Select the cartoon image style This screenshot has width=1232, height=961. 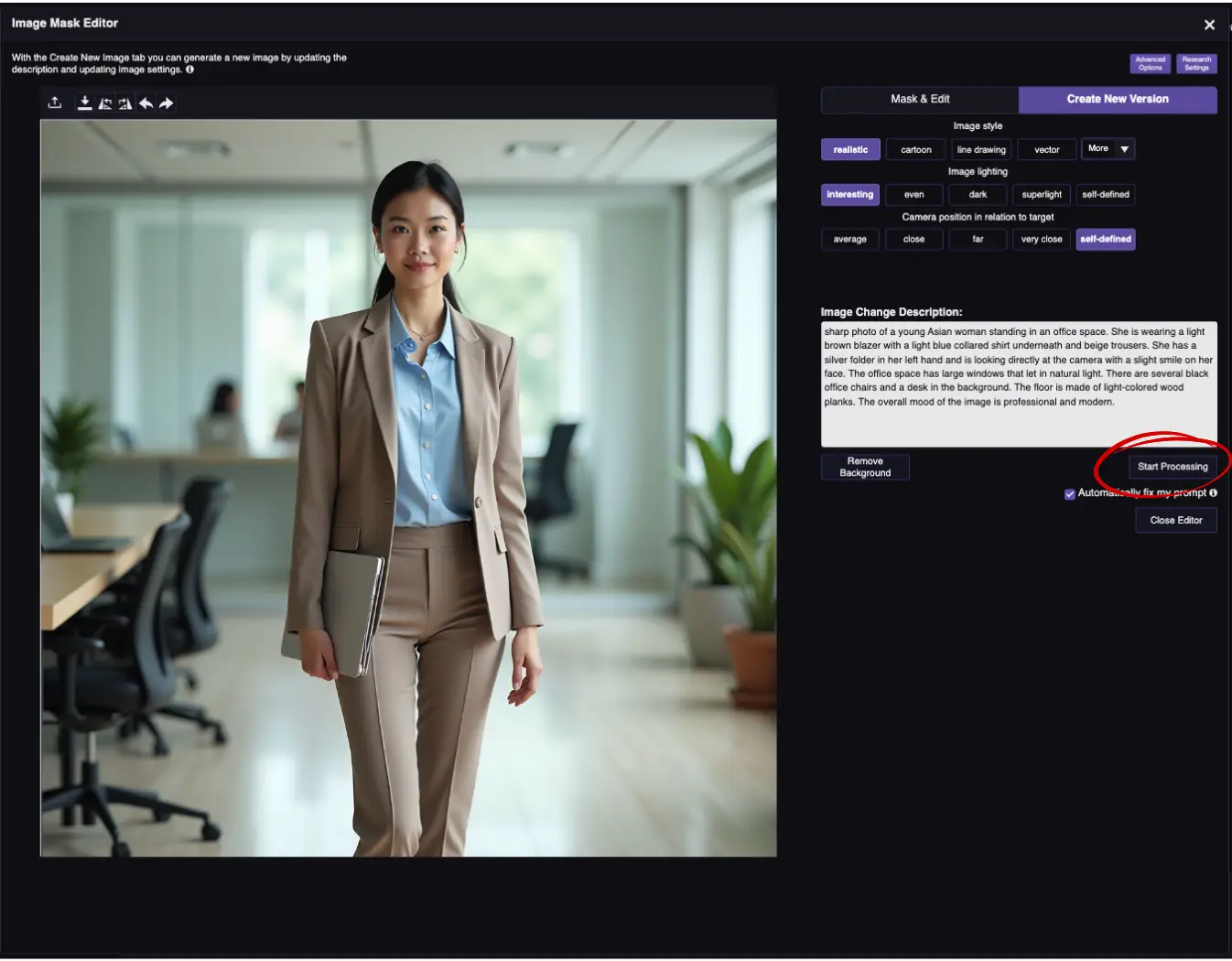[915, 148]
